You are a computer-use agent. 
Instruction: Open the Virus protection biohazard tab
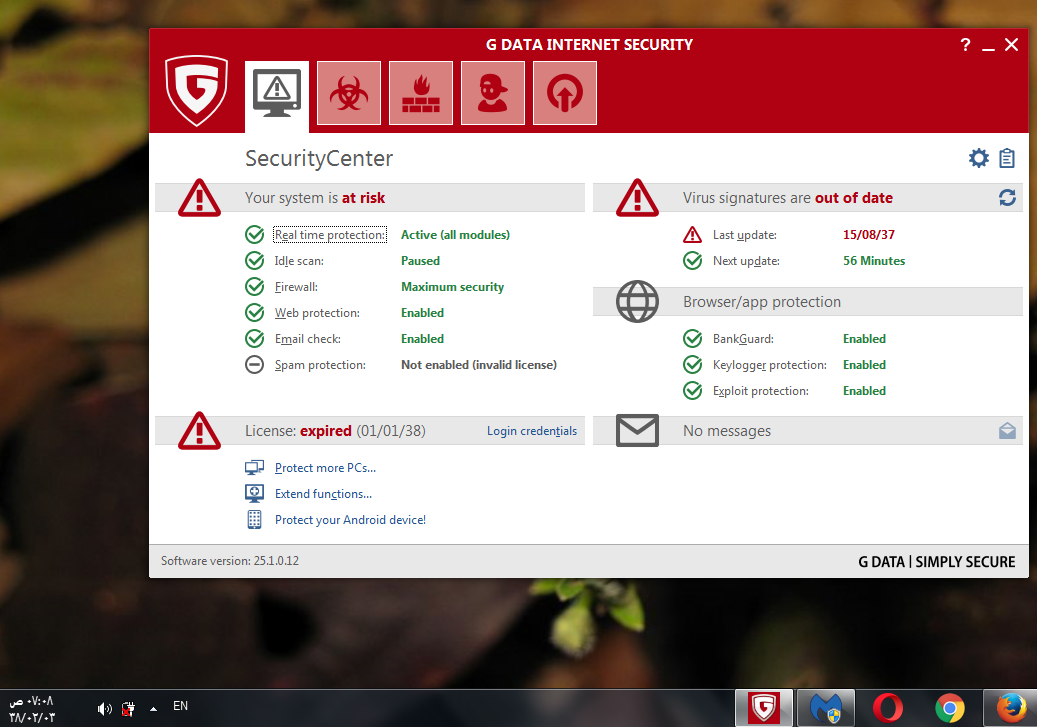[x=349, y=93]
